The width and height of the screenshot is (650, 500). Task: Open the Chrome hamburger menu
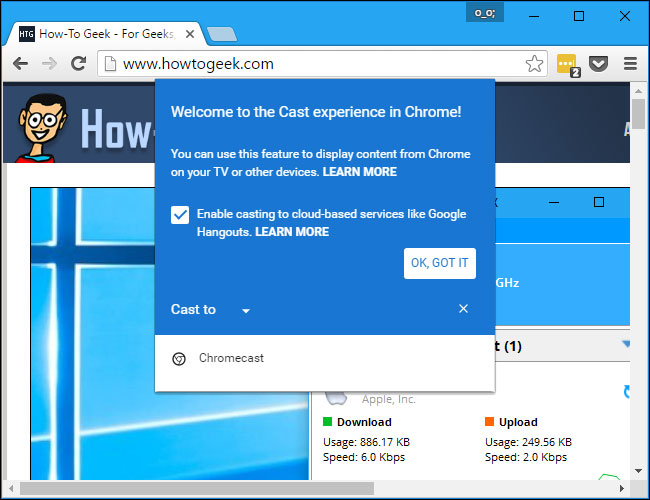click(630, 64)
